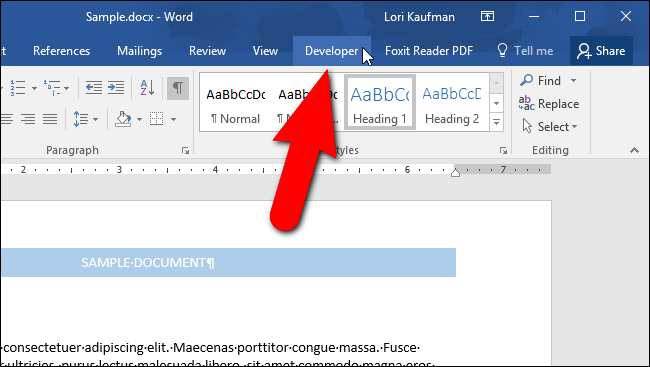Expand numbered list options arrow
This screenshot has height=367, width=650.
pos(34,88)
